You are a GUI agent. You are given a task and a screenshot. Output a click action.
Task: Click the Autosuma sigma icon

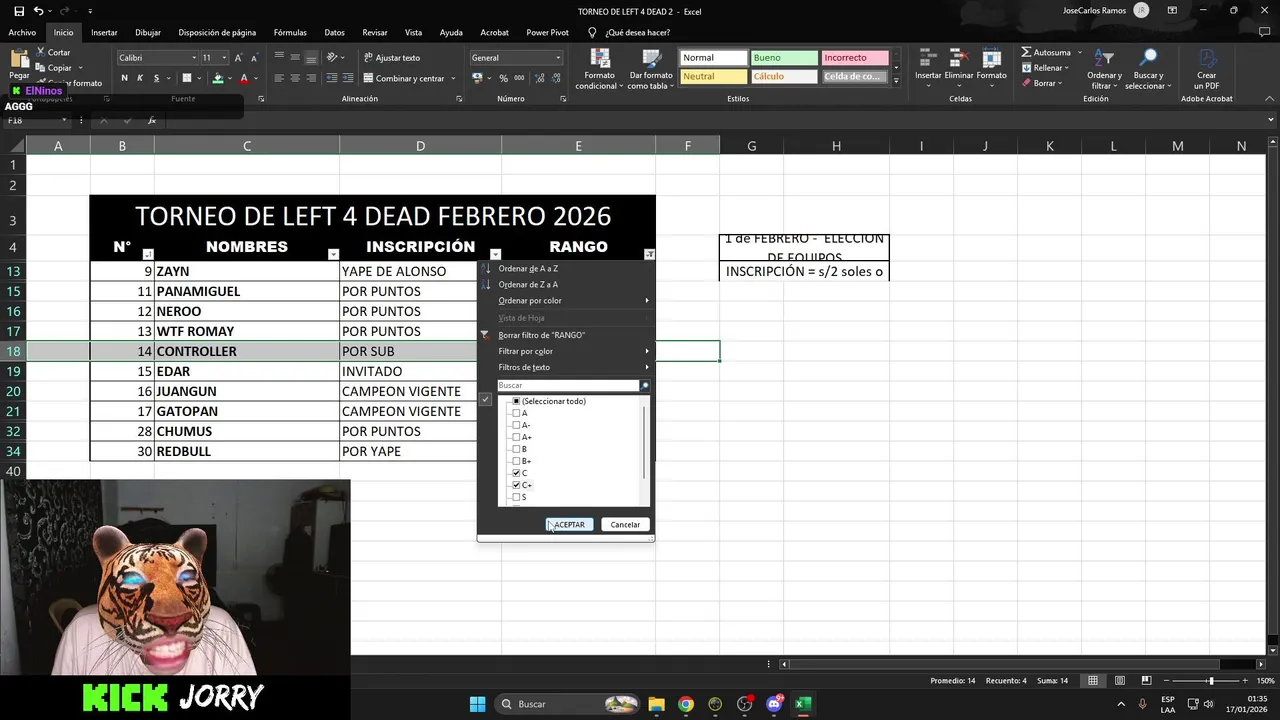pos(1026,52)
